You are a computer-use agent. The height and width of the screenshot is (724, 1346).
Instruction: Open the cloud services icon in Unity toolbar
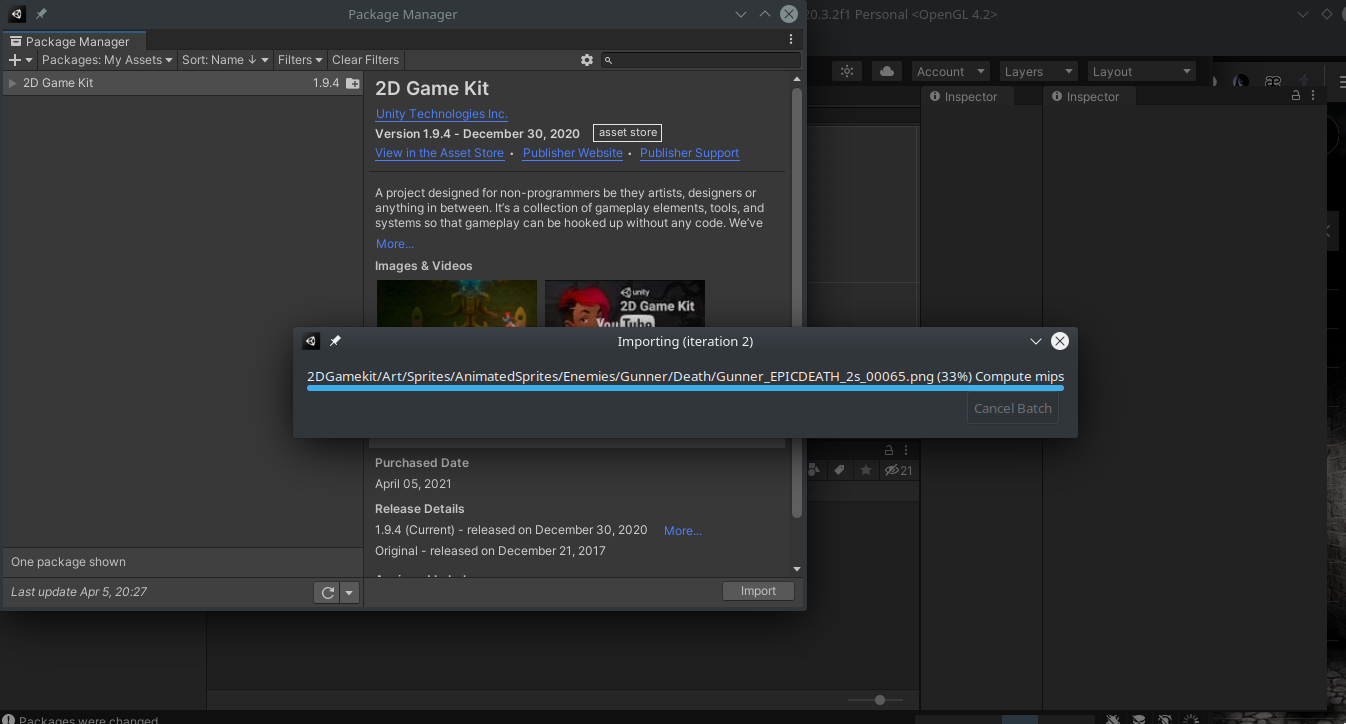(x=886, y=71)
